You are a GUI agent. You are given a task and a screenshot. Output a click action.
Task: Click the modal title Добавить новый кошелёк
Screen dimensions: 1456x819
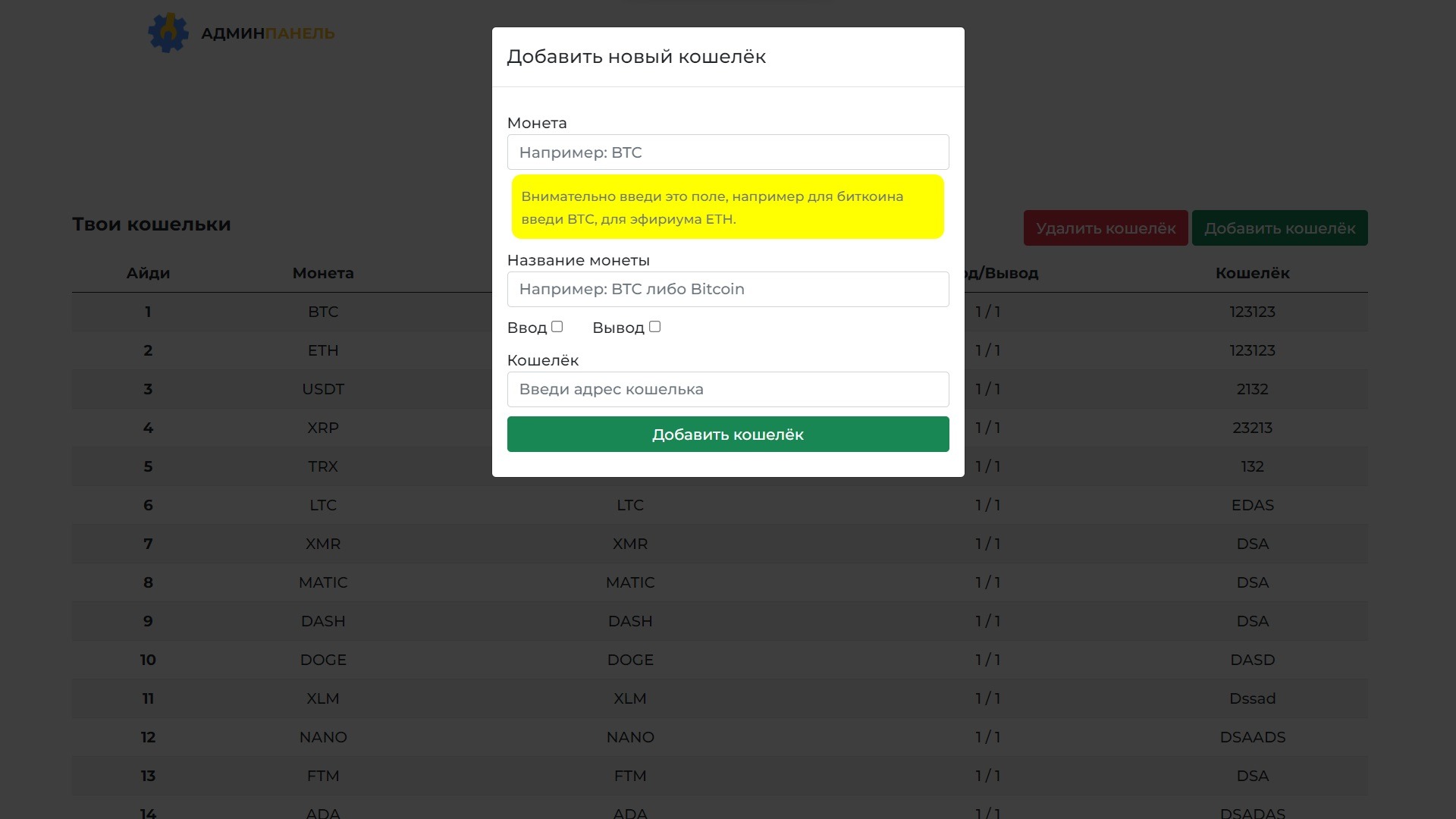pyautogui.click(x=636, y=57)
